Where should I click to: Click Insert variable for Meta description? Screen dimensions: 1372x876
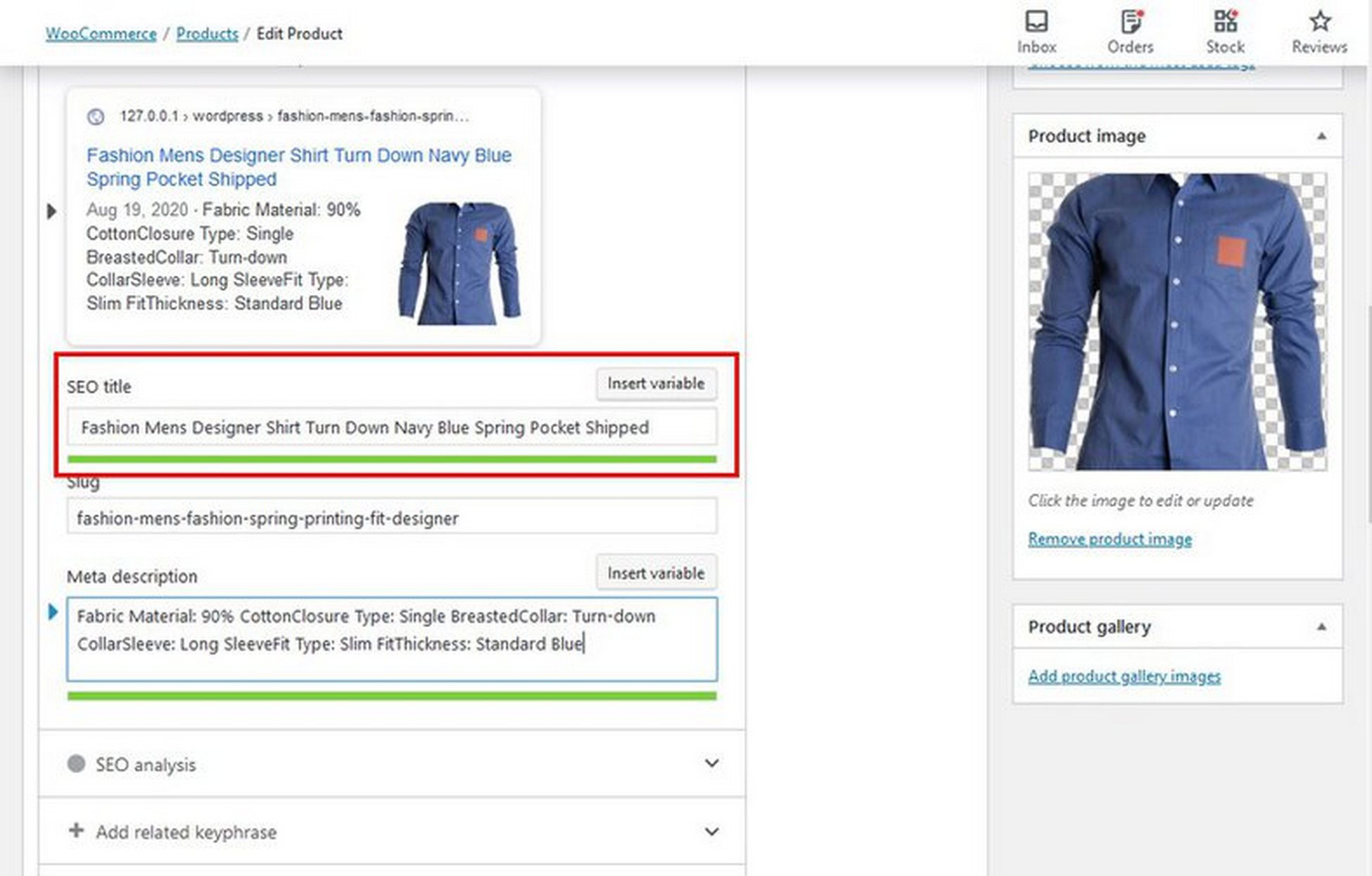[x=656, y=573]
